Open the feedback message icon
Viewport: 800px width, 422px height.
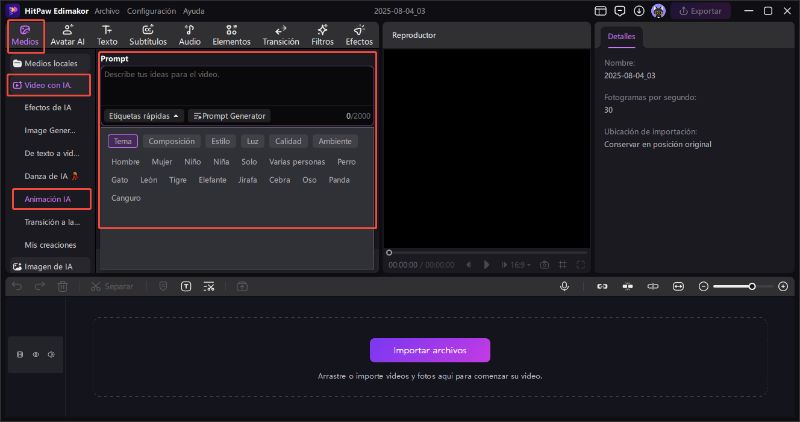click(620, 11)
